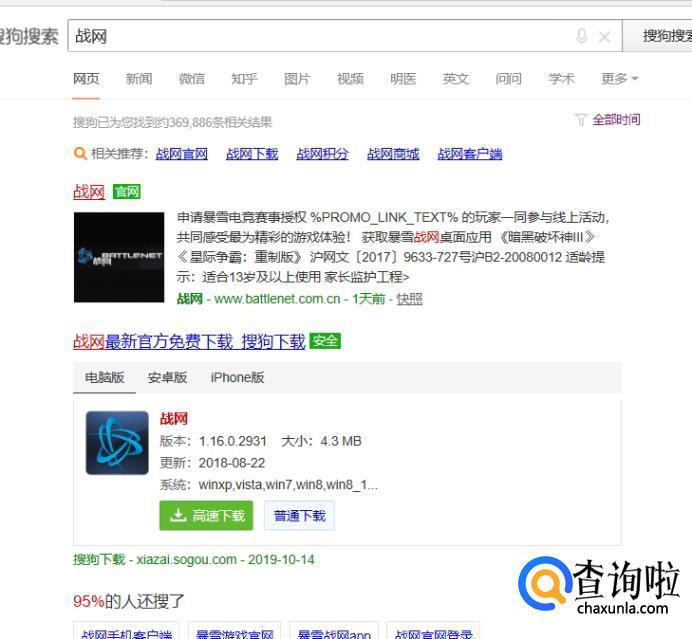Click the 暴雪战网app suggestion
Image resolution: width=692 pixels, height=639 pixels.
coord(334,631)
